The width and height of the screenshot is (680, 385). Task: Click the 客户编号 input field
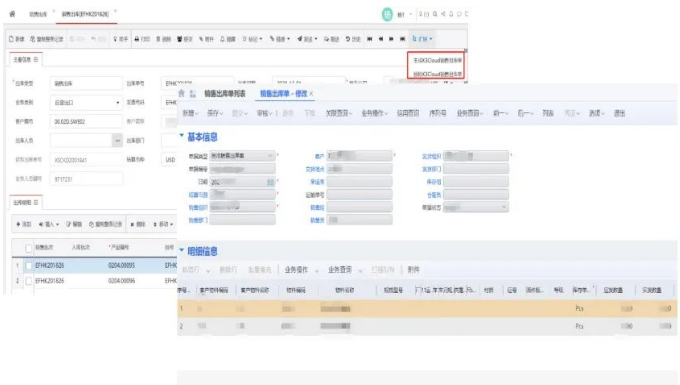[86, 121]
